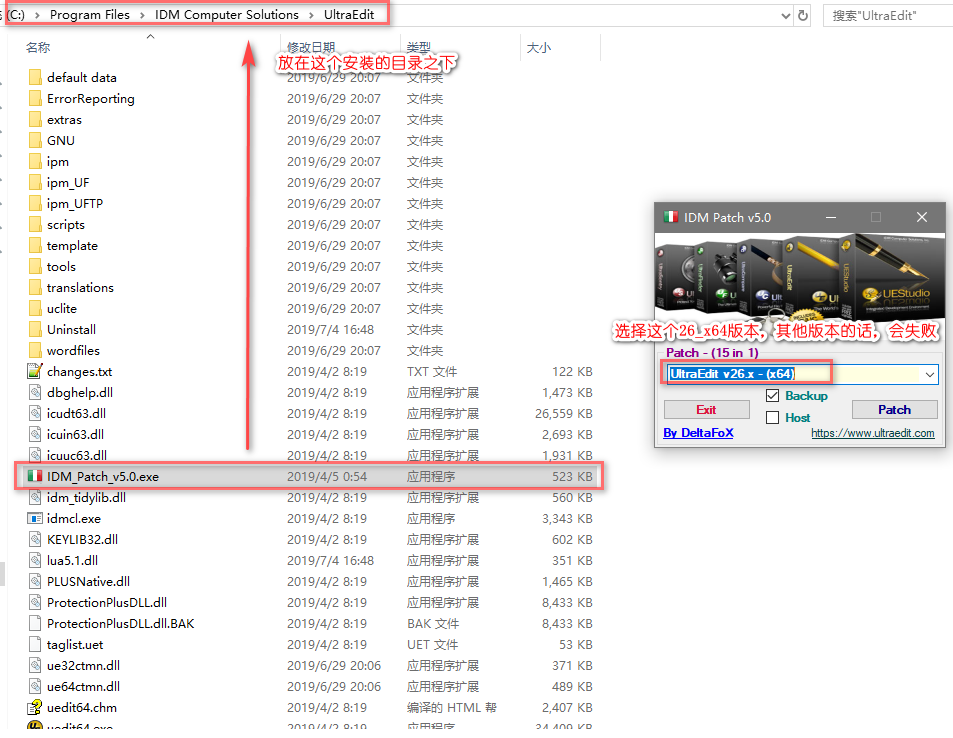Screen dimensions: 953x738
Task: Click the refresh icon beside address bar
Action: (803, 15)
